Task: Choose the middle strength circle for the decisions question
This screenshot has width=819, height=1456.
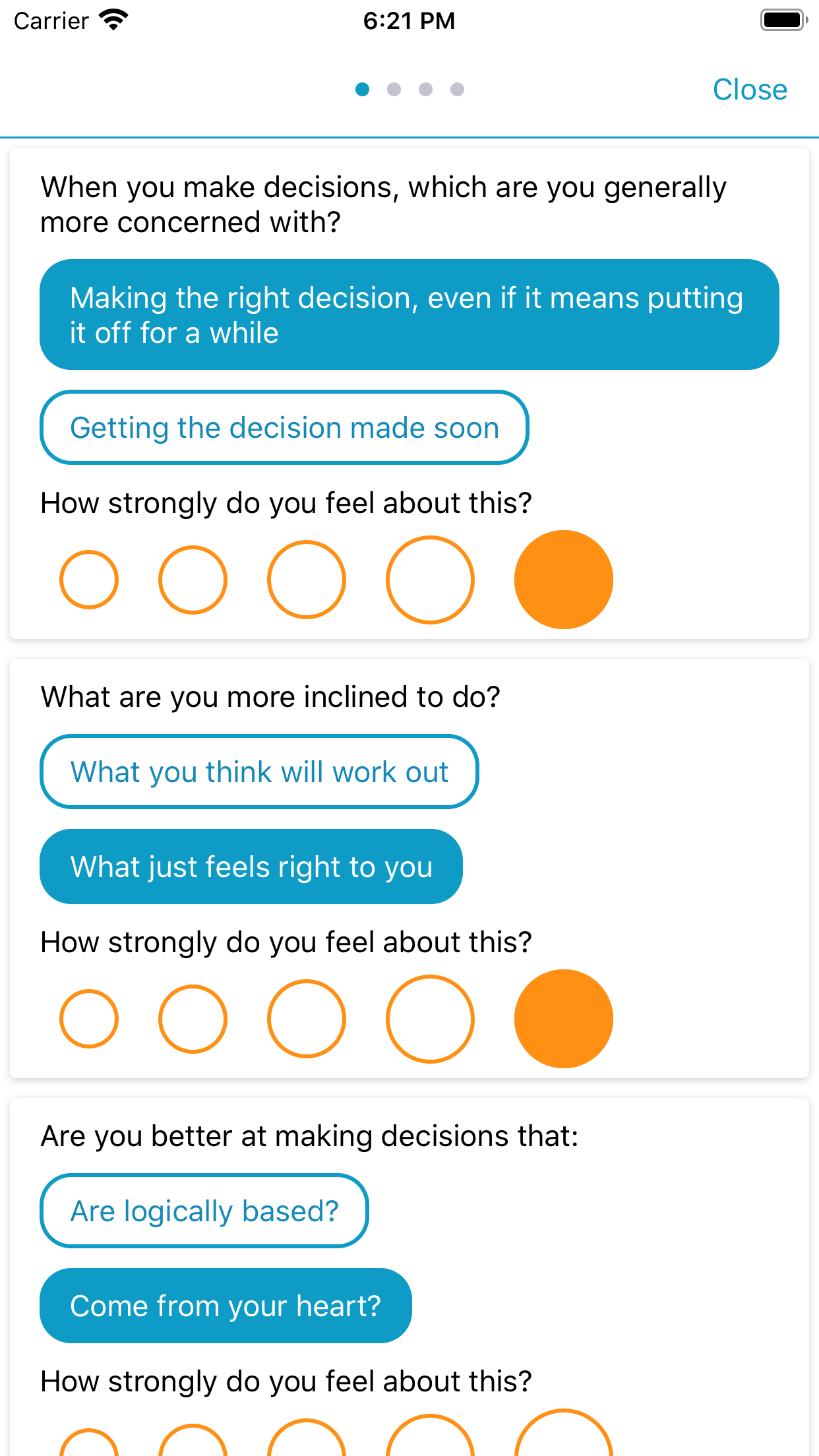Action: 307,580
